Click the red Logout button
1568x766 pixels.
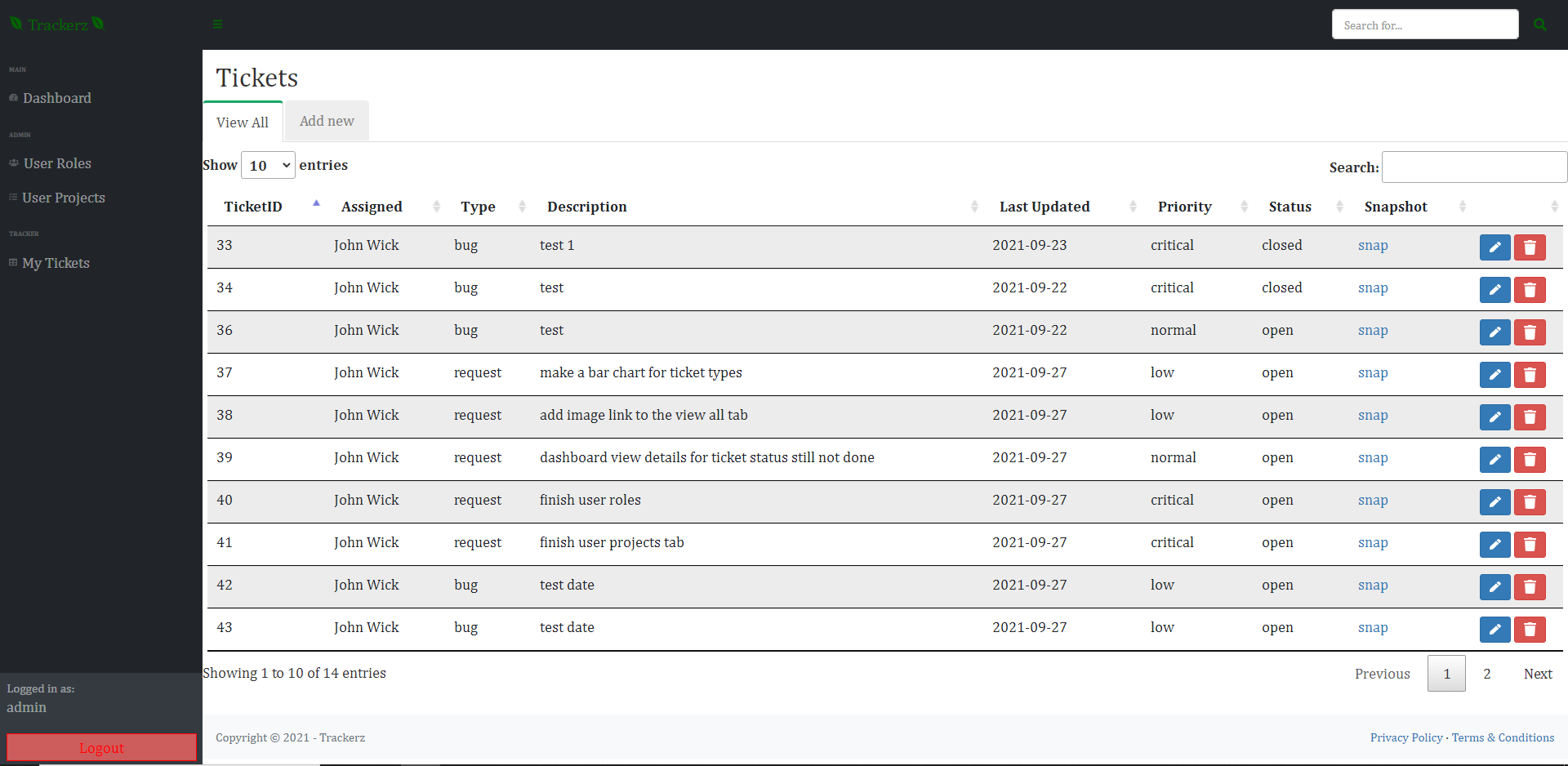[101, 747]
